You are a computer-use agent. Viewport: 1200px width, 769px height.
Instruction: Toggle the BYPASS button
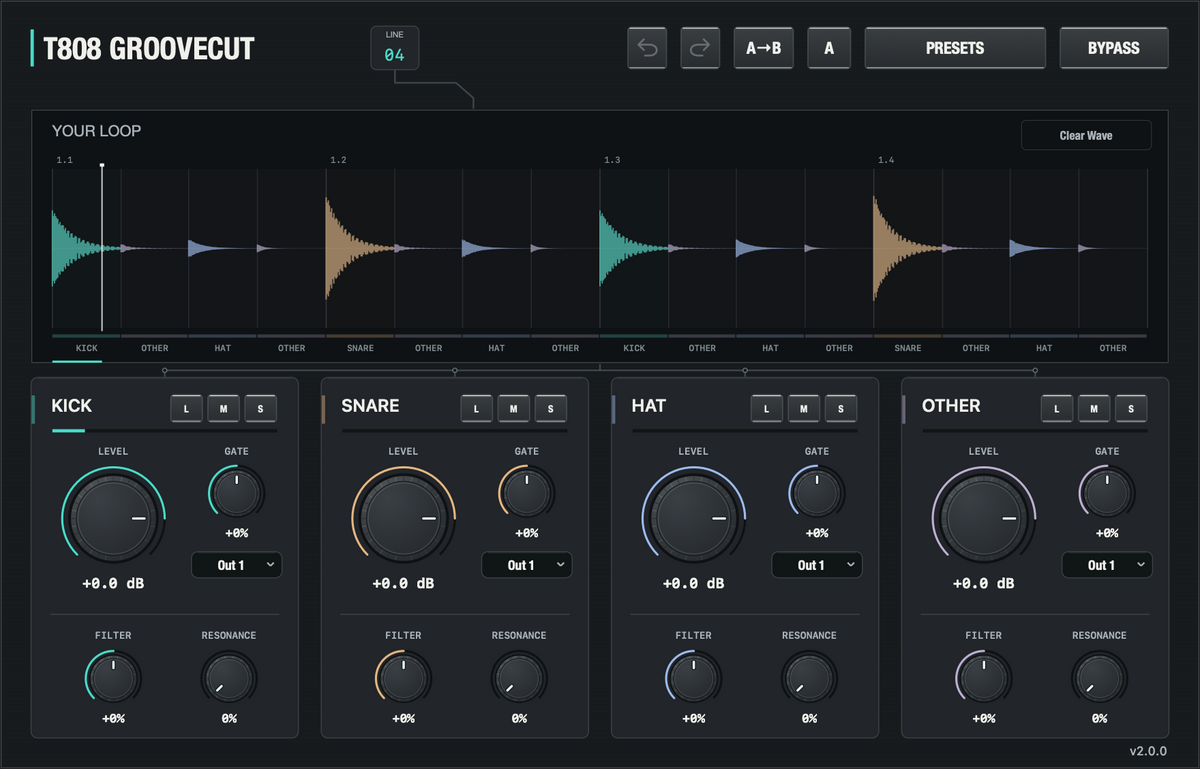[1114, 48]
